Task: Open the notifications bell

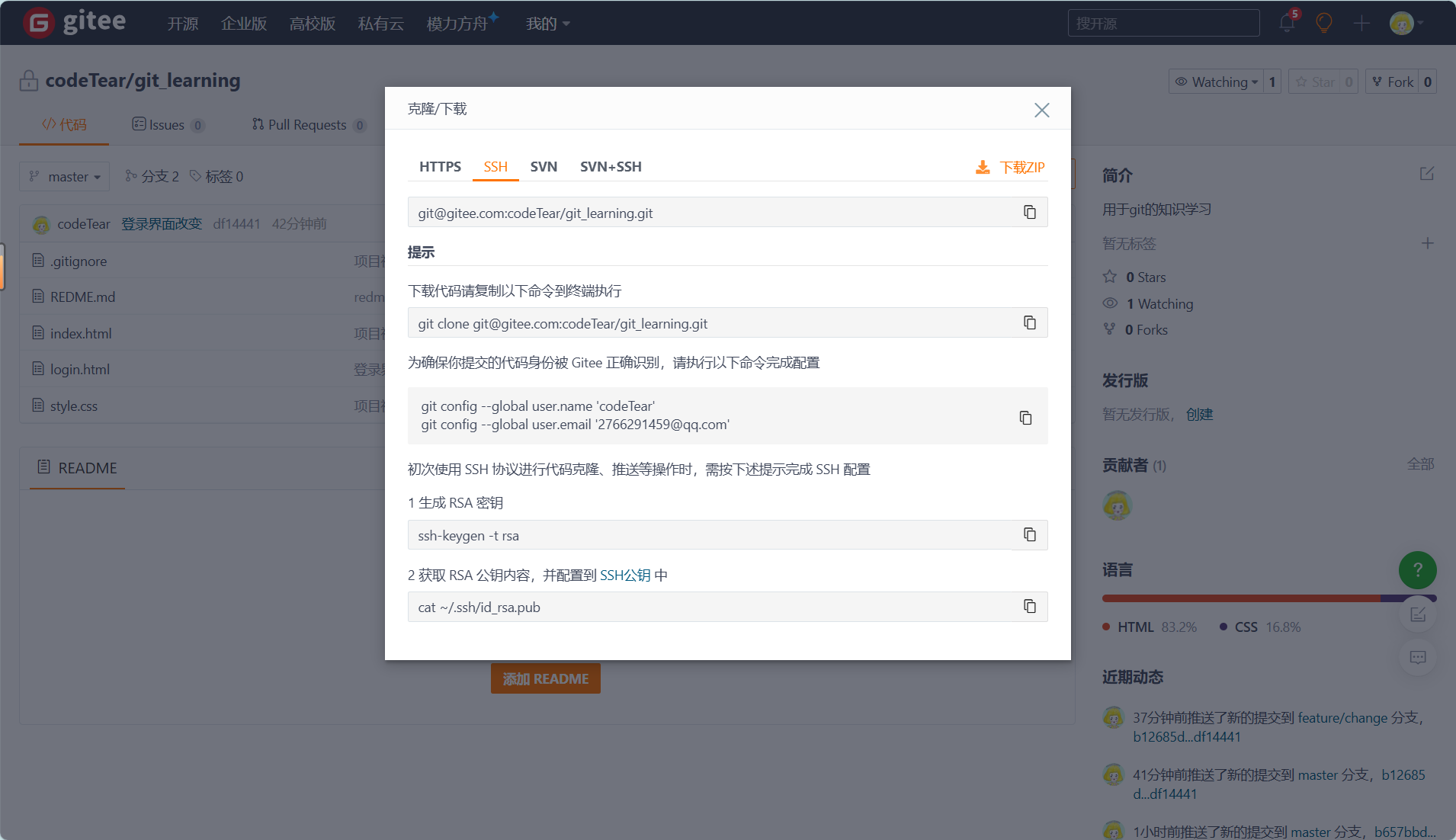Action: pos(1288,23)
